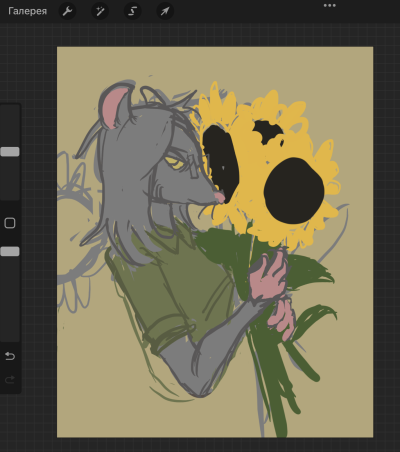Image resolution: width=400 pixels, height=452 pixels.
Task: Tap the mouse character's yellow eye
Action: tap(175, 163)
